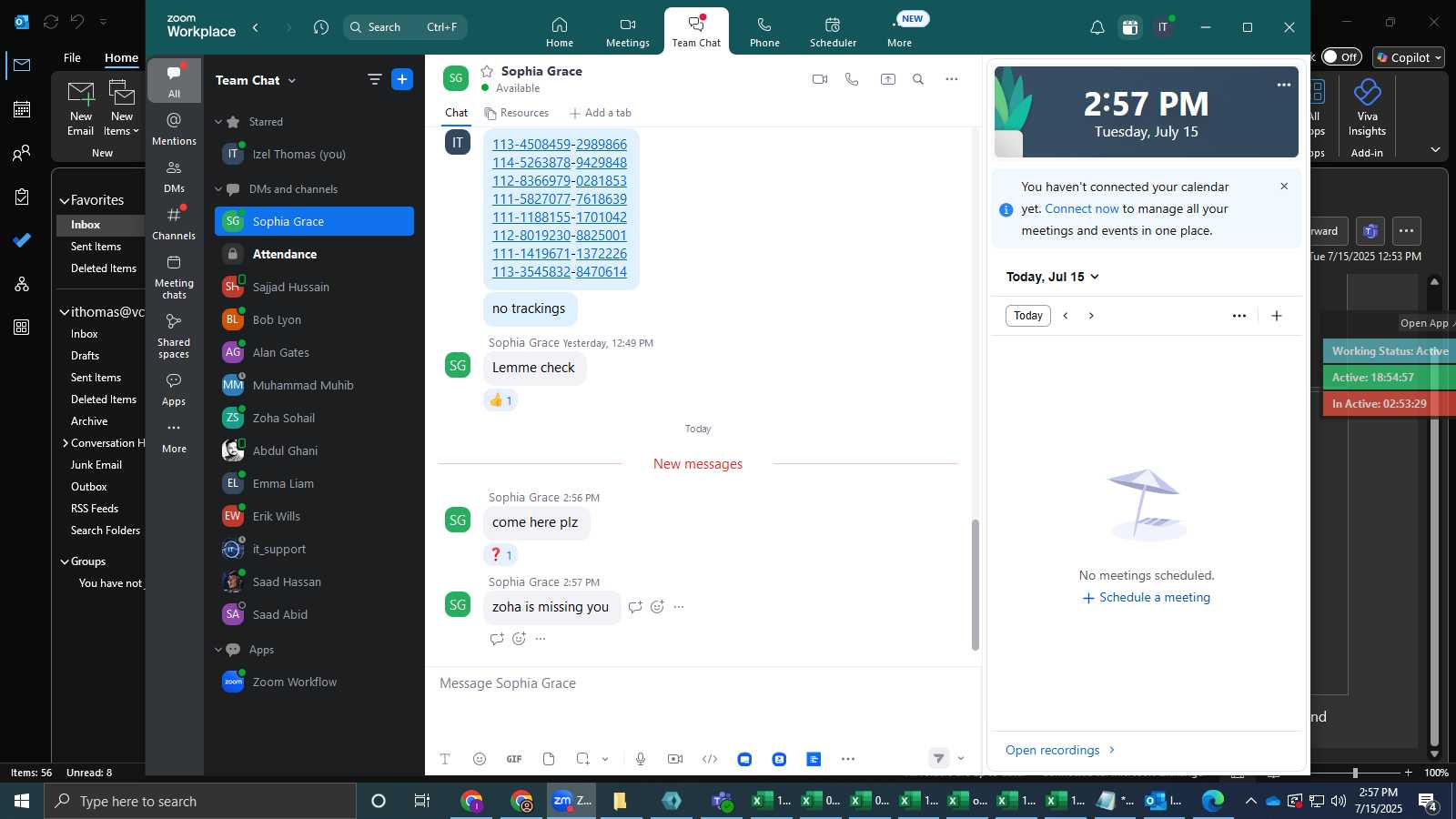Open the Attendance channel

click(314, 254)
